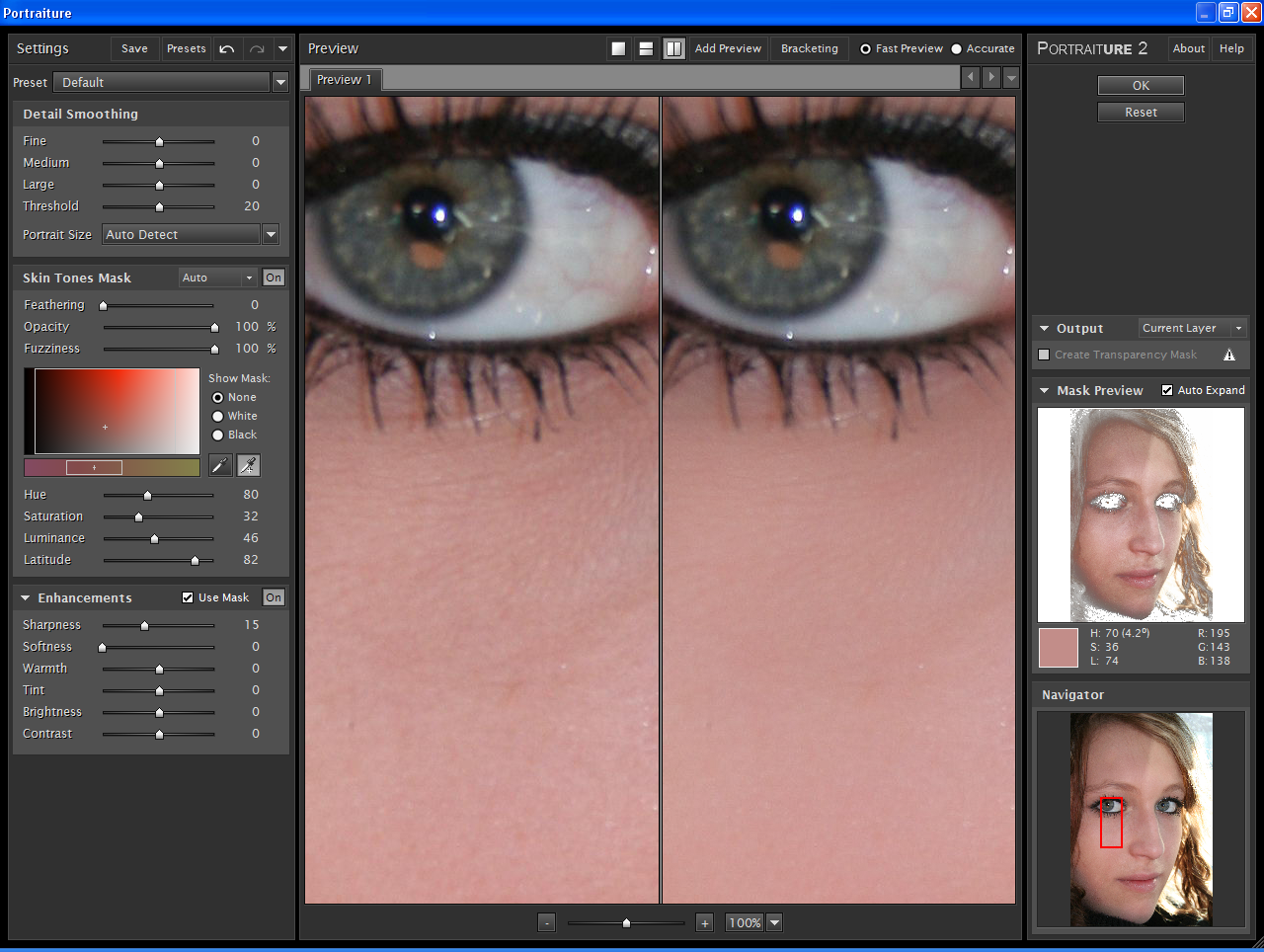Screen dimensions: 1264x952
Task: Select the skin tone eyedropper tool
Action: coord(220,464)
